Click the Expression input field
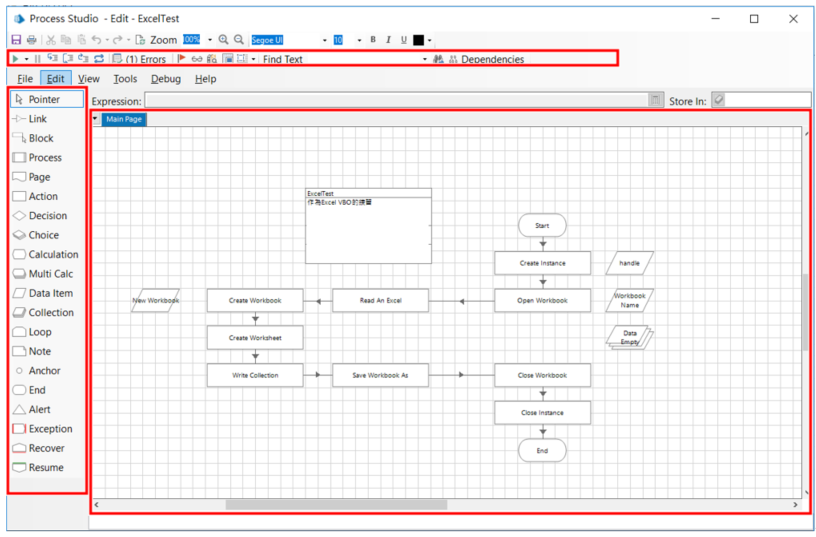 click(397, 100)
